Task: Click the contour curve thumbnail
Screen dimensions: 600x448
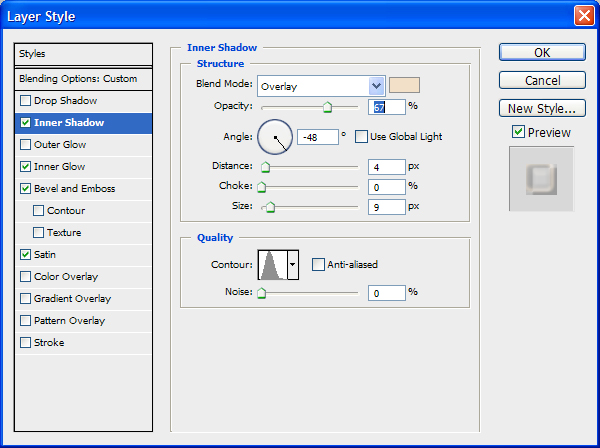Action: [x=273, y=265]
